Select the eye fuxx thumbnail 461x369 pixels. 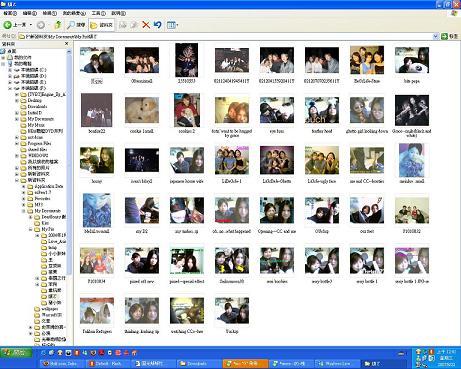pyautogui.click(x=277, y=110)
